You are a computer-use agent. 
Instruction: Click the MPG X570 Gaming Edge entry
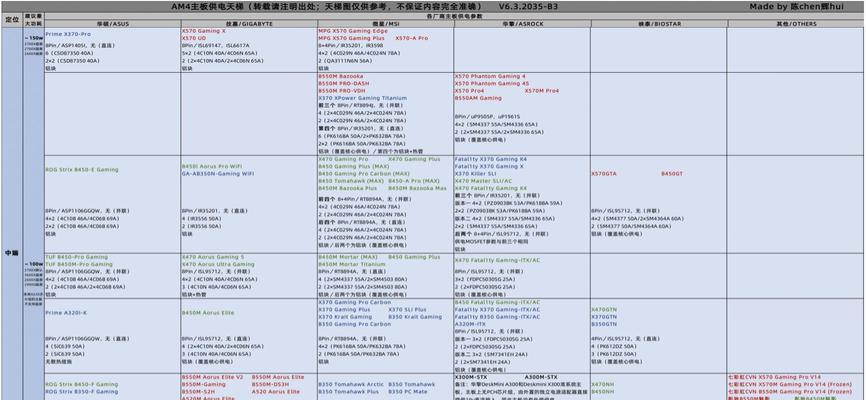pos(353,31)
